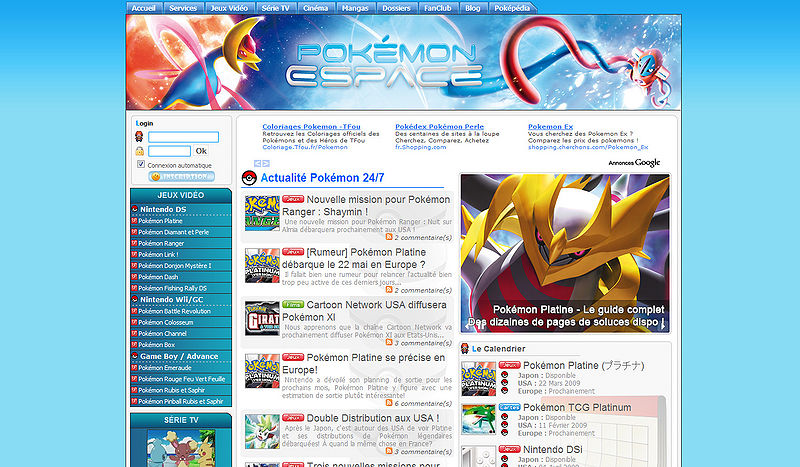Click the Giratina Pokémon Platine guide banner

(x=565, y=254)
